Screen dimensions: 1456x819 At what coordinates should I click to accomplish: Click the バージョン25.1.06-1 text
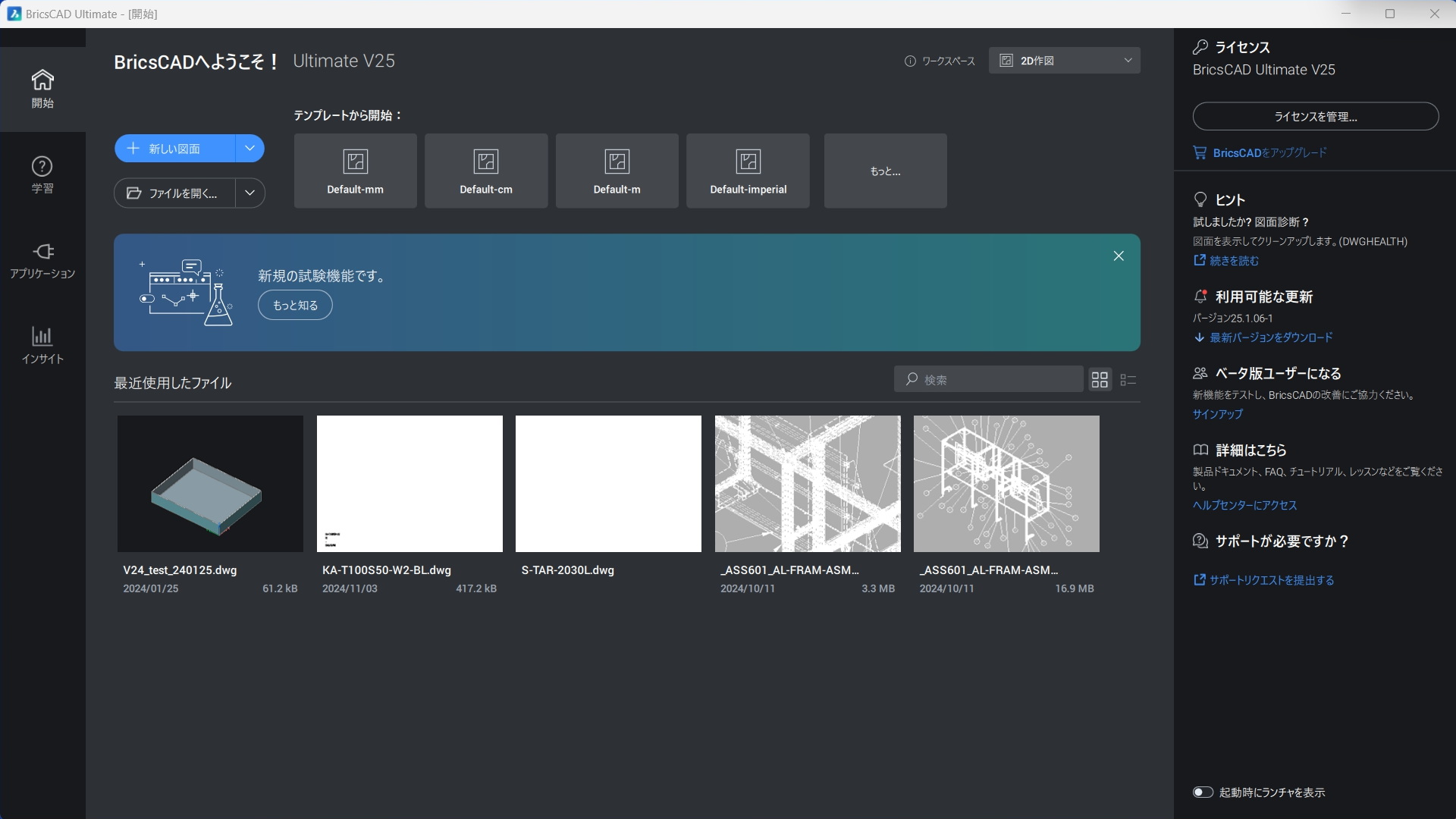point(1232,318)
